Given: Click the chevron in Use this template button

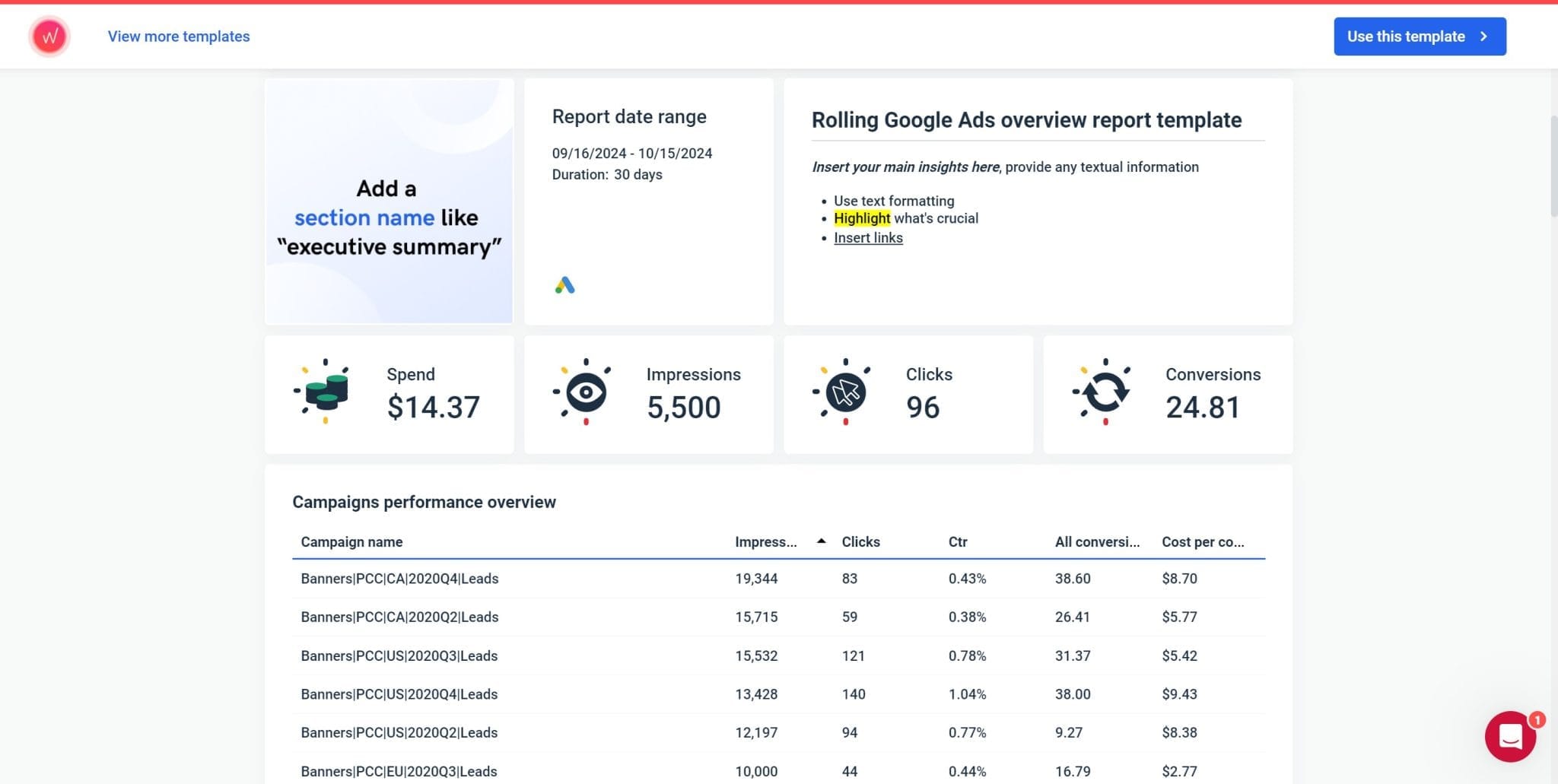Looking at the screenshot, I should 1483,36.
